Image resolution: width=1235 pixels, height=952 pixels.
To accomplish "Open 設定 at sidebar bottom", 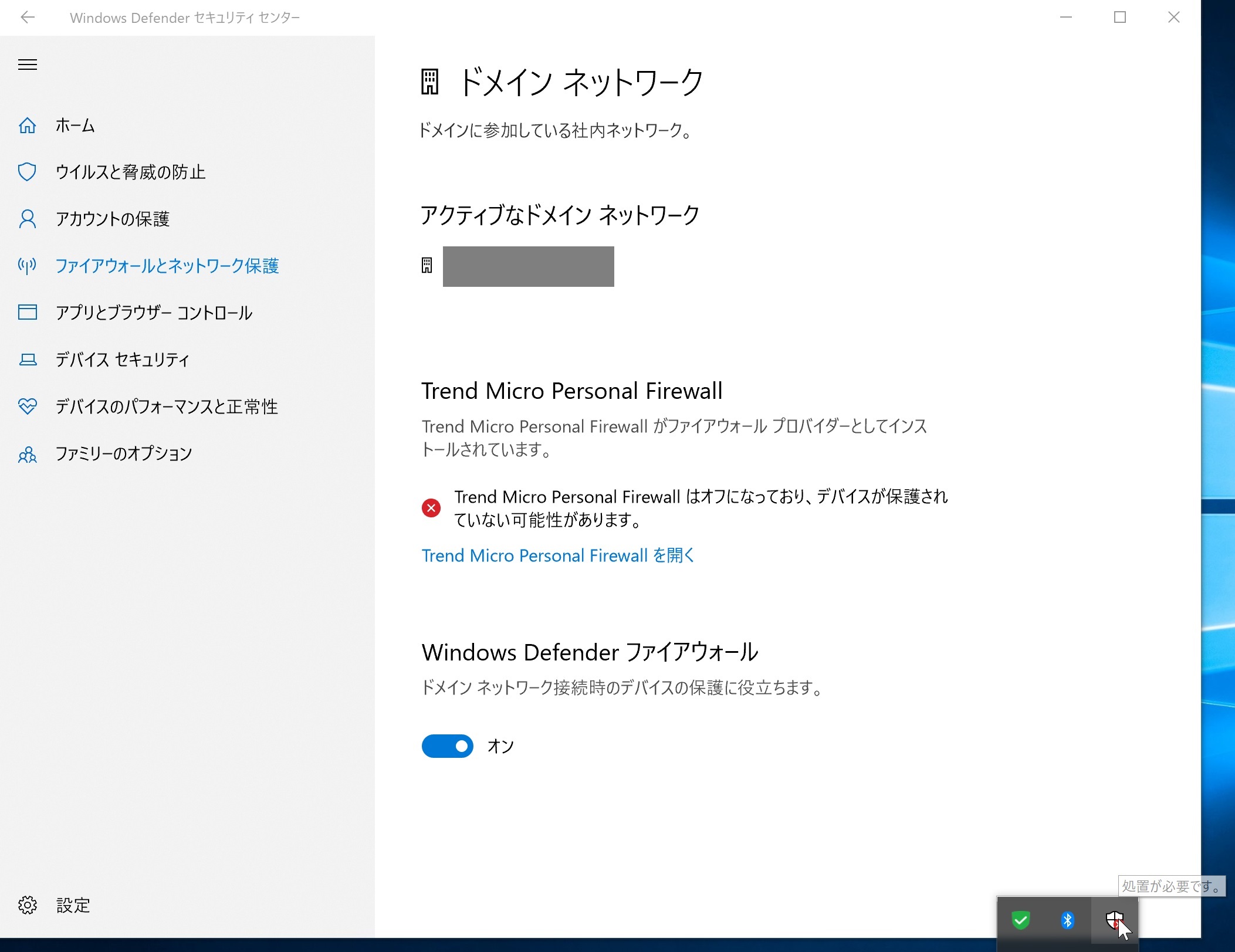I will [x=73, y=905].
